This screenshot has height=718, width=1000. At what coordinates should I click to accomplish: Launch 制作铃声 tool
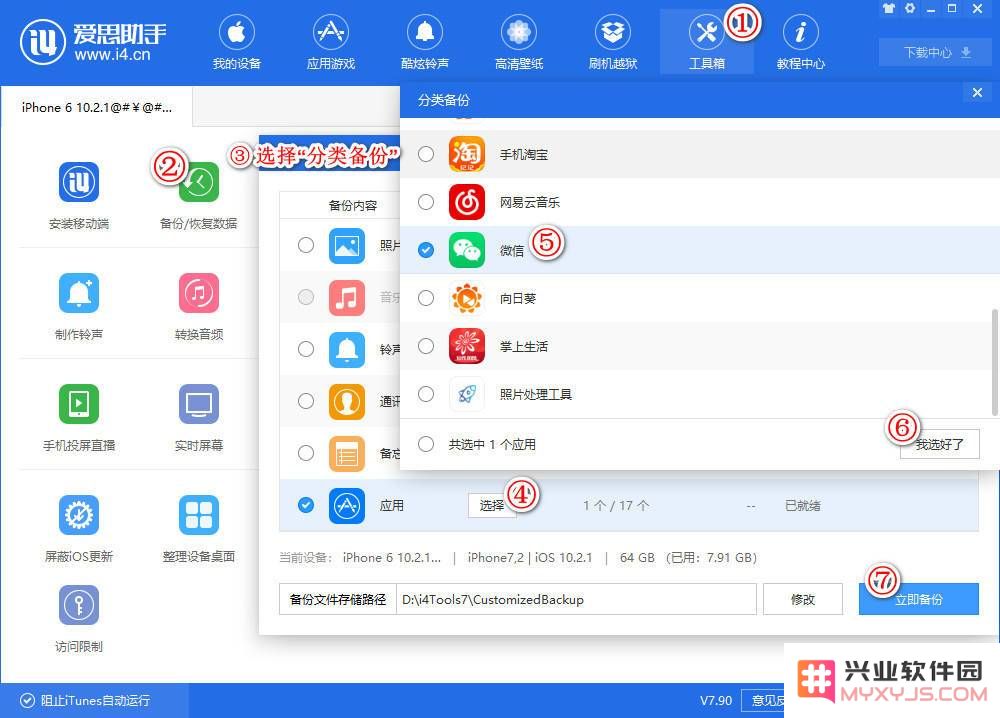79,306
